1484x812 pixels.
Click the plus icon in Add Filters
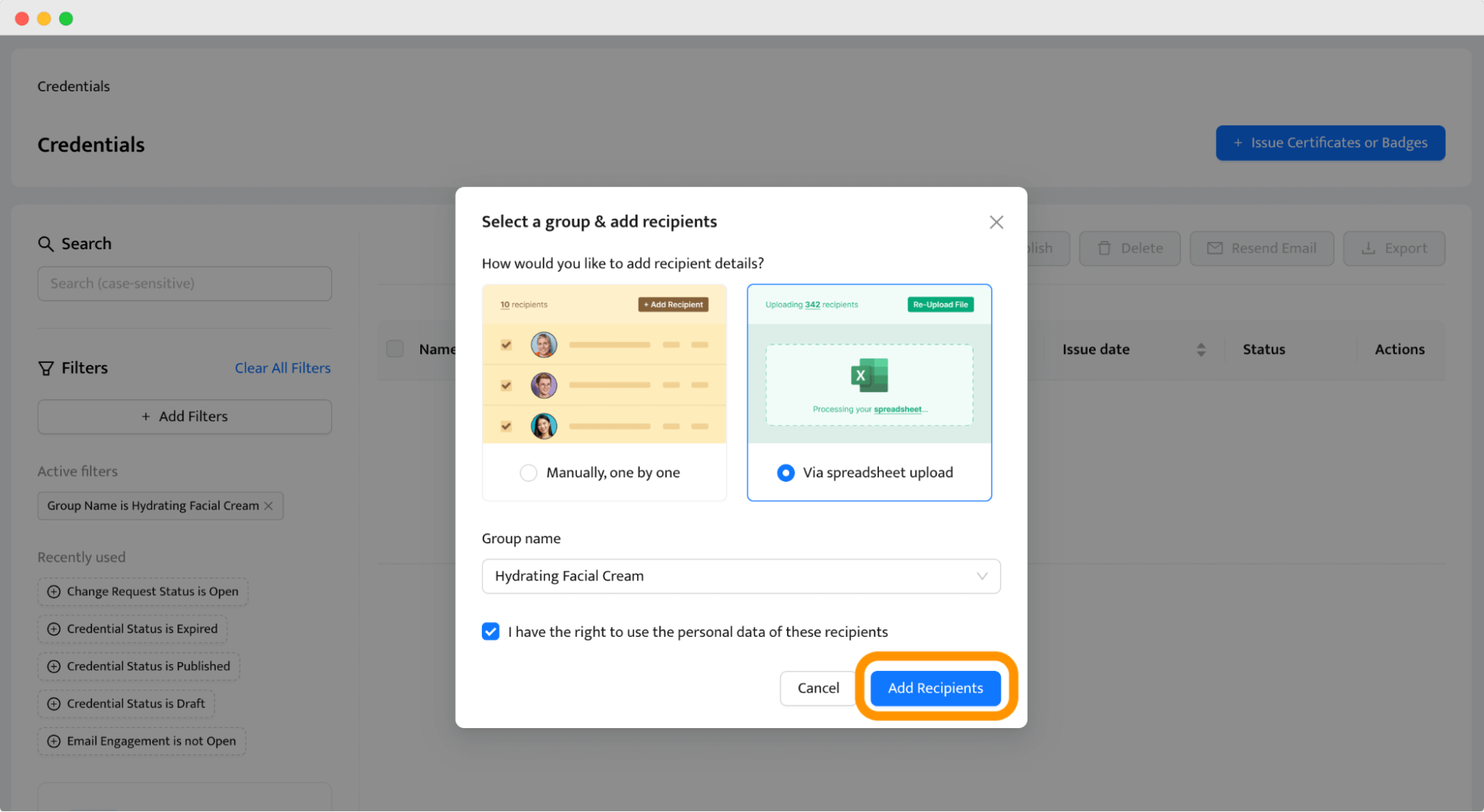point(146,416)
